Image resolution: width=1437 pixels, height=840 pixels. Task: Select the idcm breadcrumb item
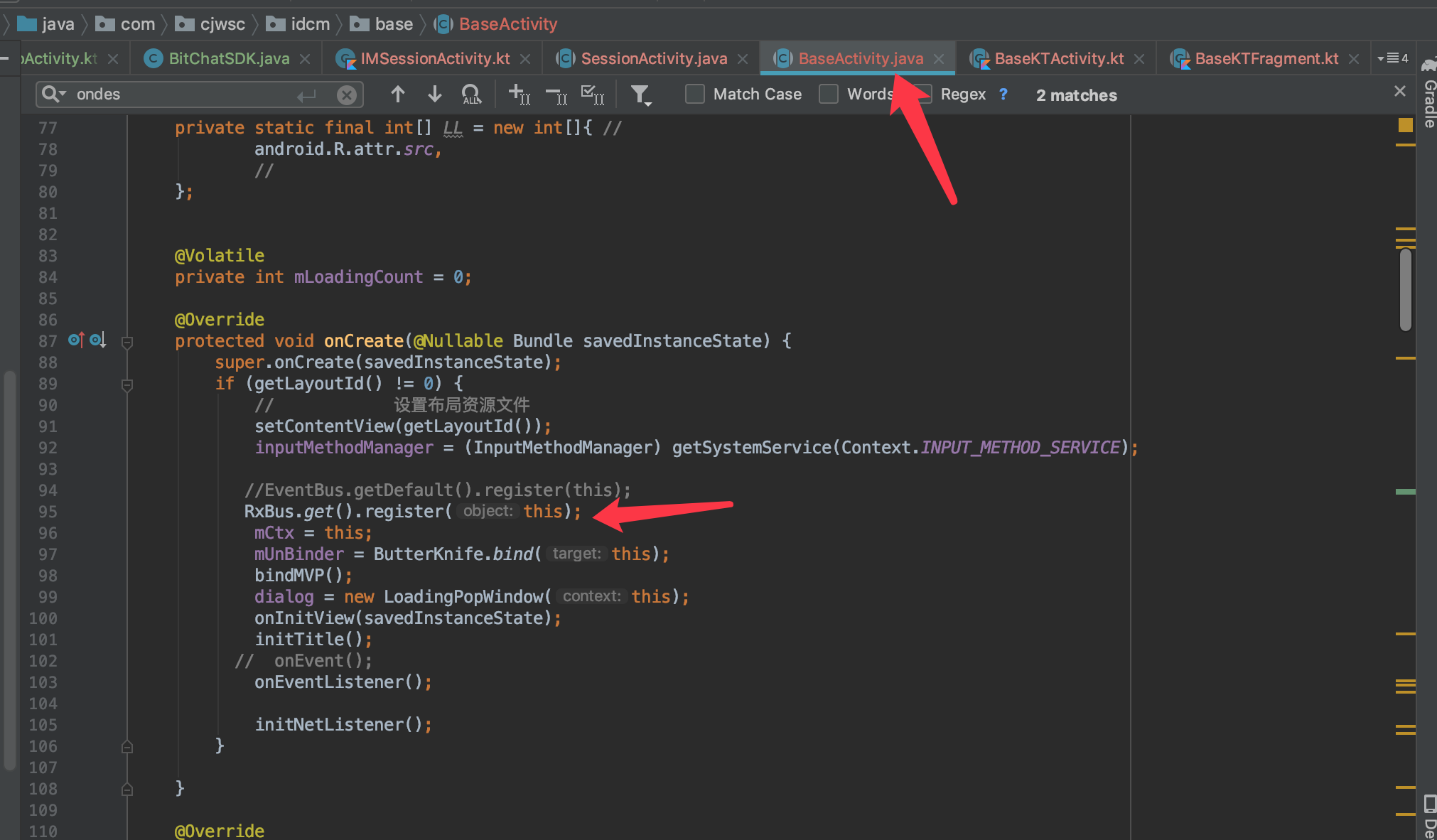(310, 23)
